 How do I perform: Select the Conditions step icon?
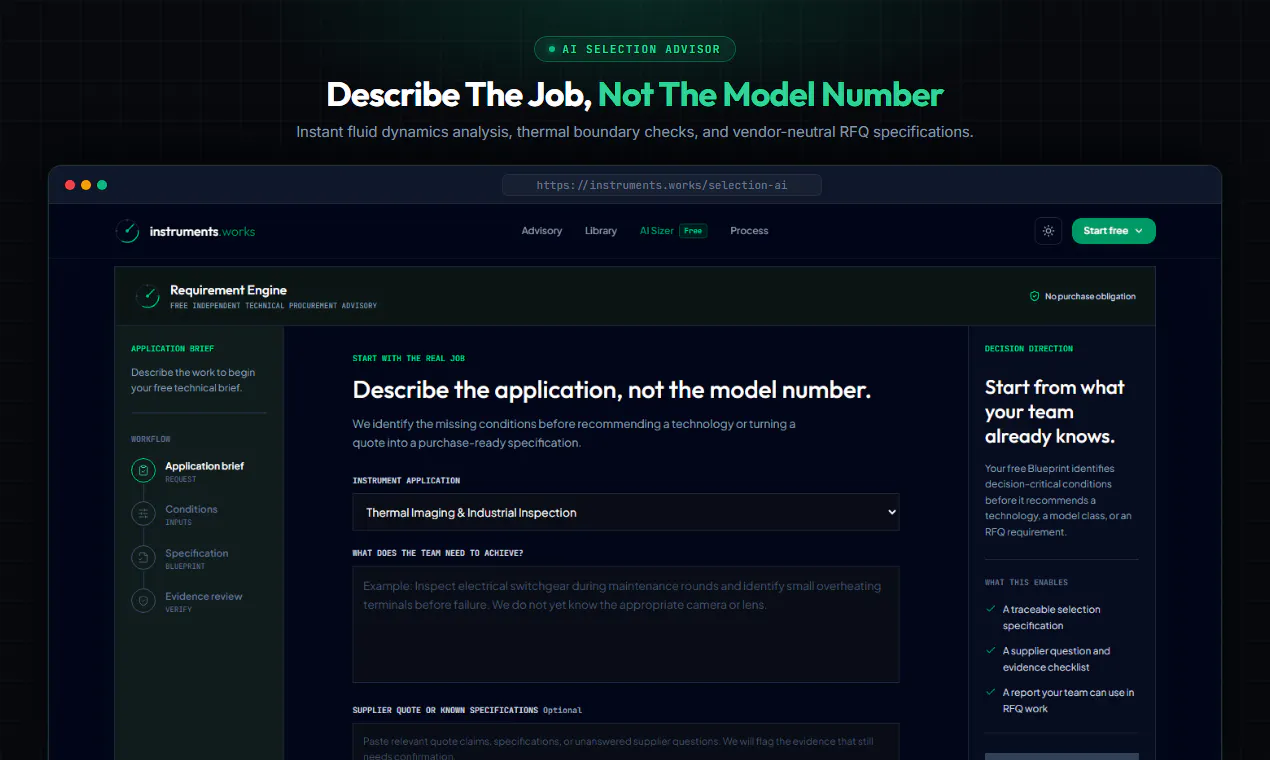pyautogui.click(x=143, y=513)
